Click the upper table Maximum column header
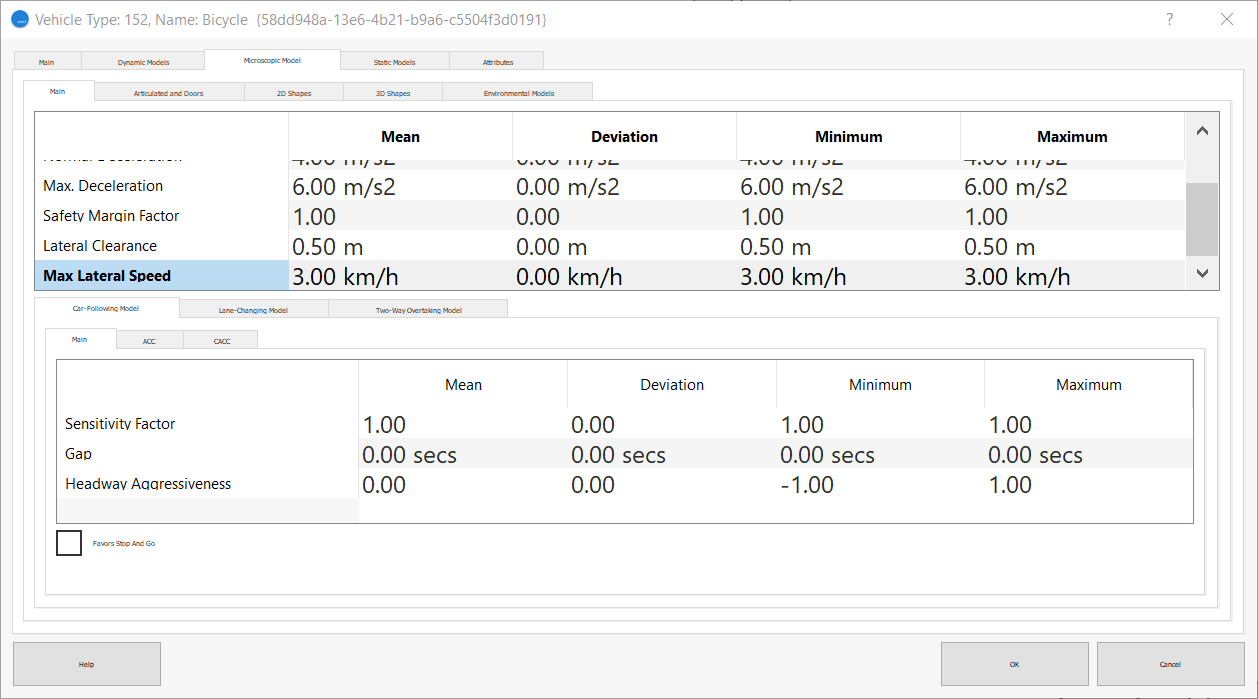 coord(1072,136)
